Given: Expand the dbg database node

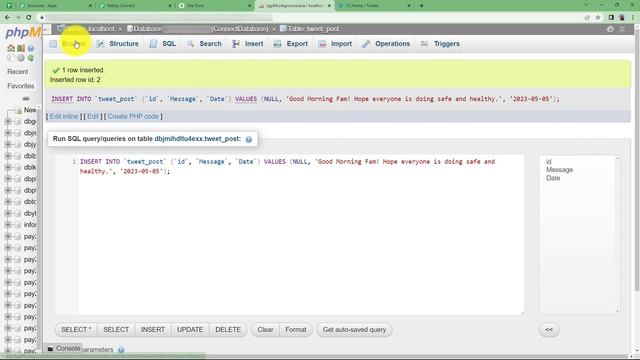Looking at the screenshot, I should pos(8,122).
